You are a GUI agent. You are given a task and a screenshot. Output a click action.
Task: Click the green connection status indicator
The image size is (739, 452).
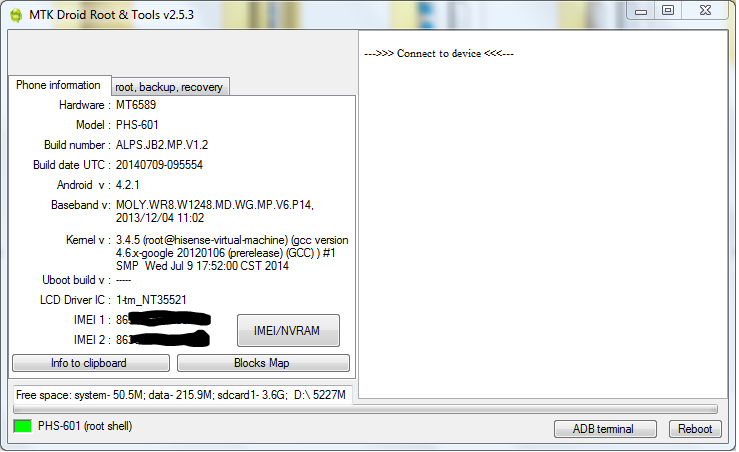coord(23,426)
